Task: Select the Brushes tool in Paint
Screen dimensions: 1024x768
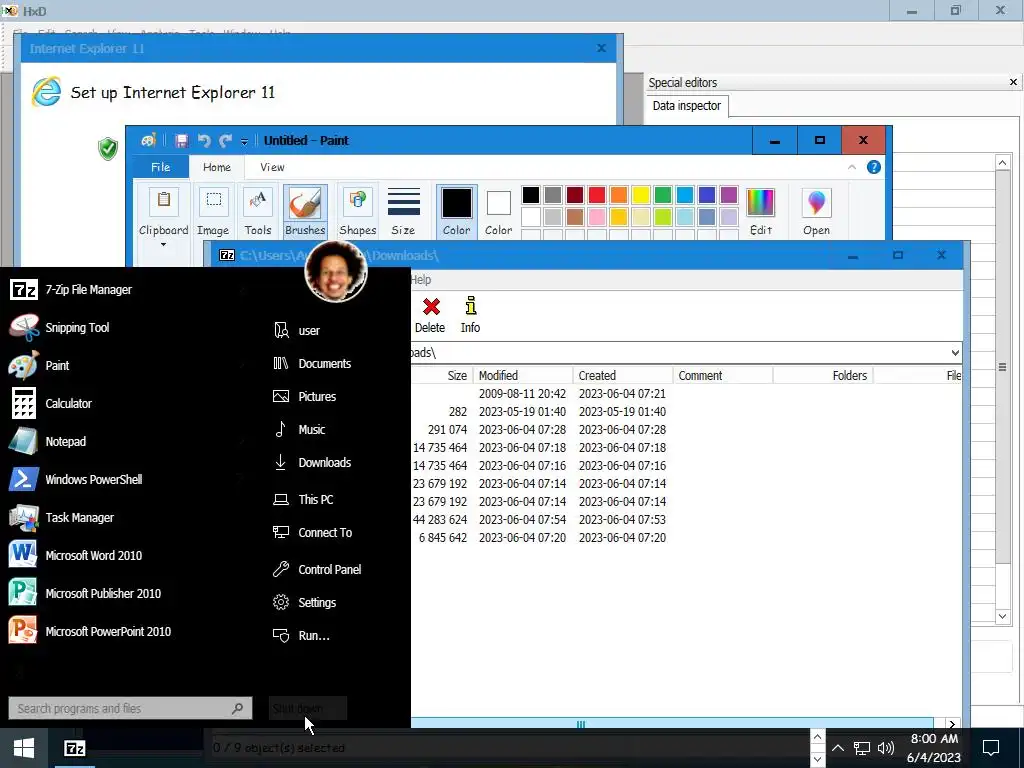Action: [305, 212]
